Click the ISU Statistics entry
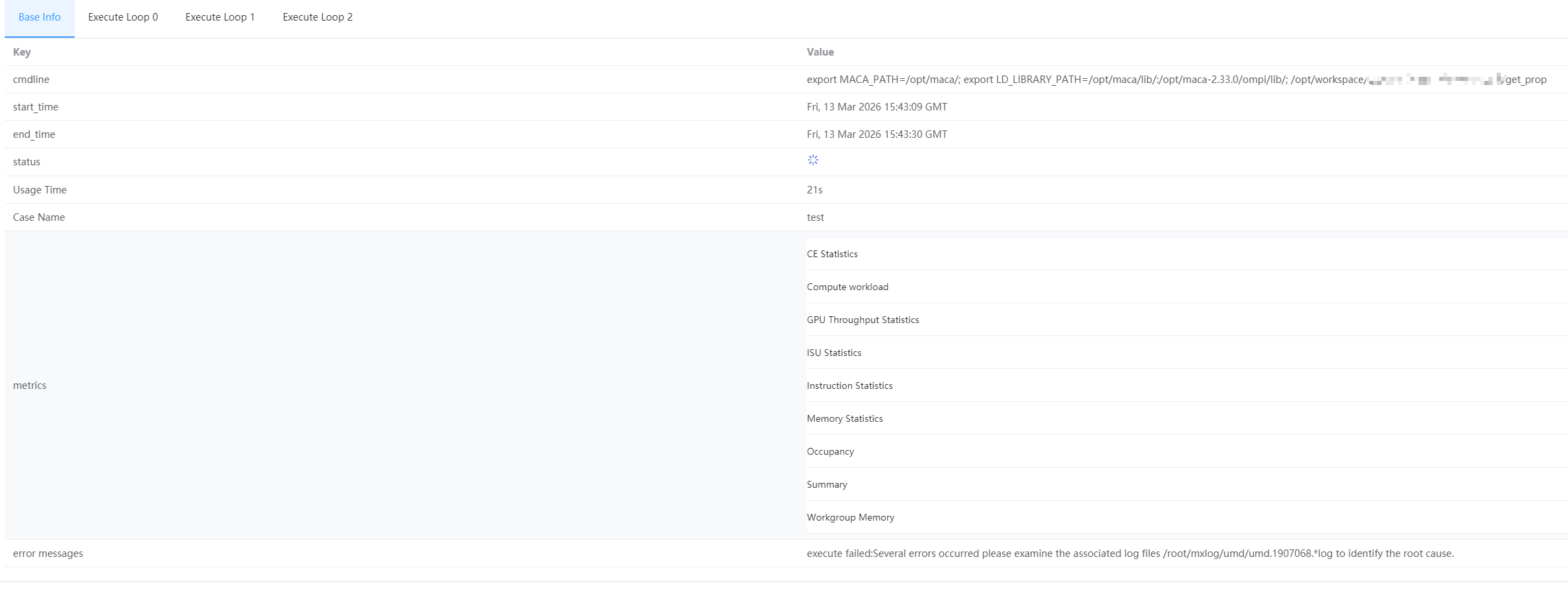The height and width of the screenshot is (594, 1568). [834, 353]
